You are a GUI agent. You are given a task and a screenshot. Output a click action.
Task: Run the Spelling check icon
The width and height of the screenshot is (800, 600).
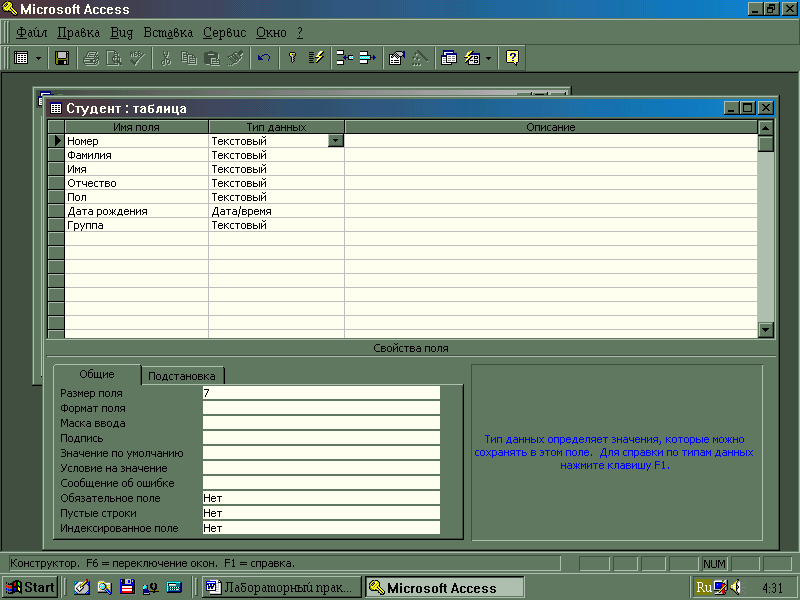click(x=137, y=58)
